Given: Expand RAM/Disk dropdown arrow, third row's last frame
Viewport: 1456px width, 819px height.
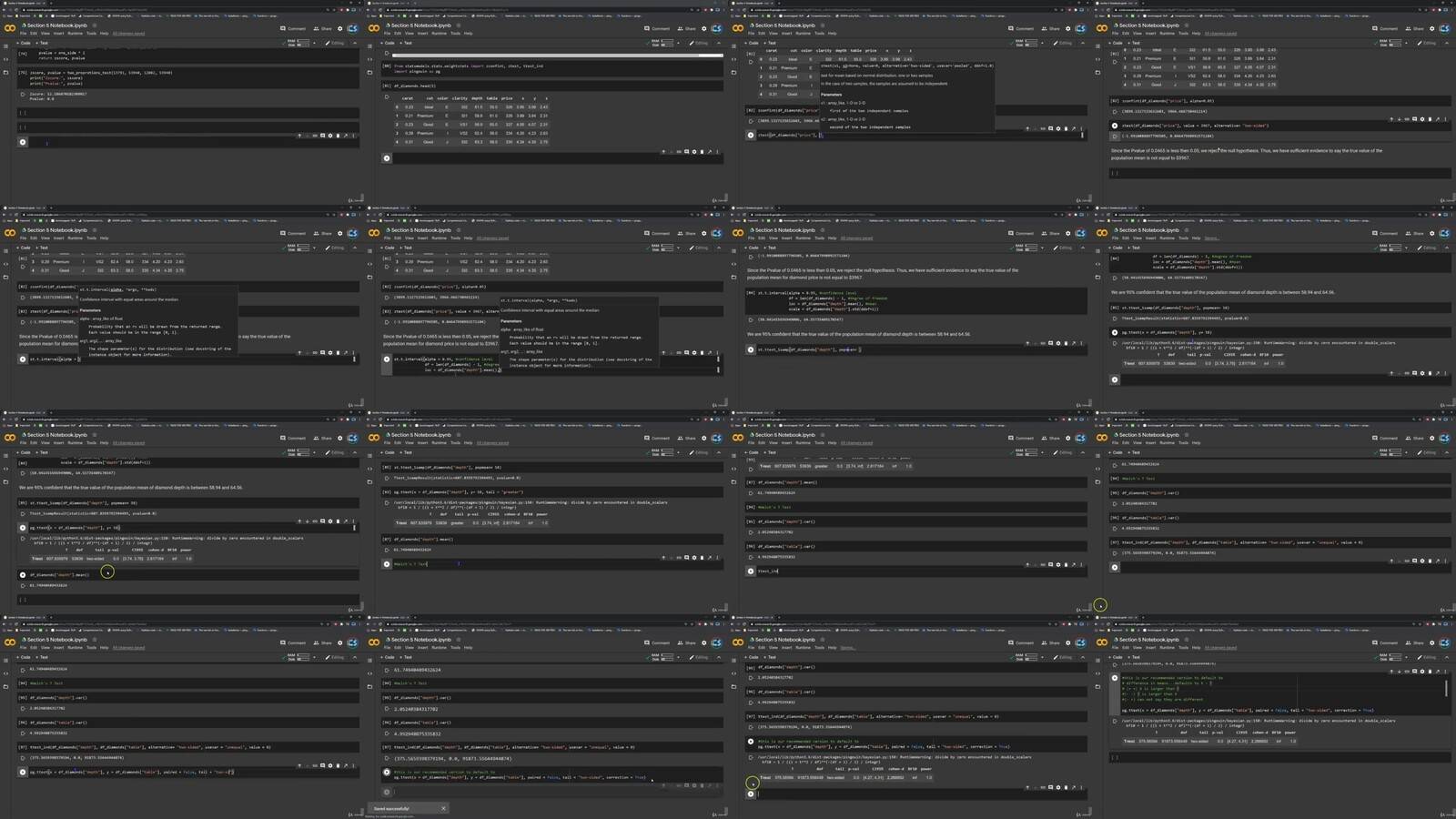Looking at the screenshot, I should click(x=1407, y=452).
